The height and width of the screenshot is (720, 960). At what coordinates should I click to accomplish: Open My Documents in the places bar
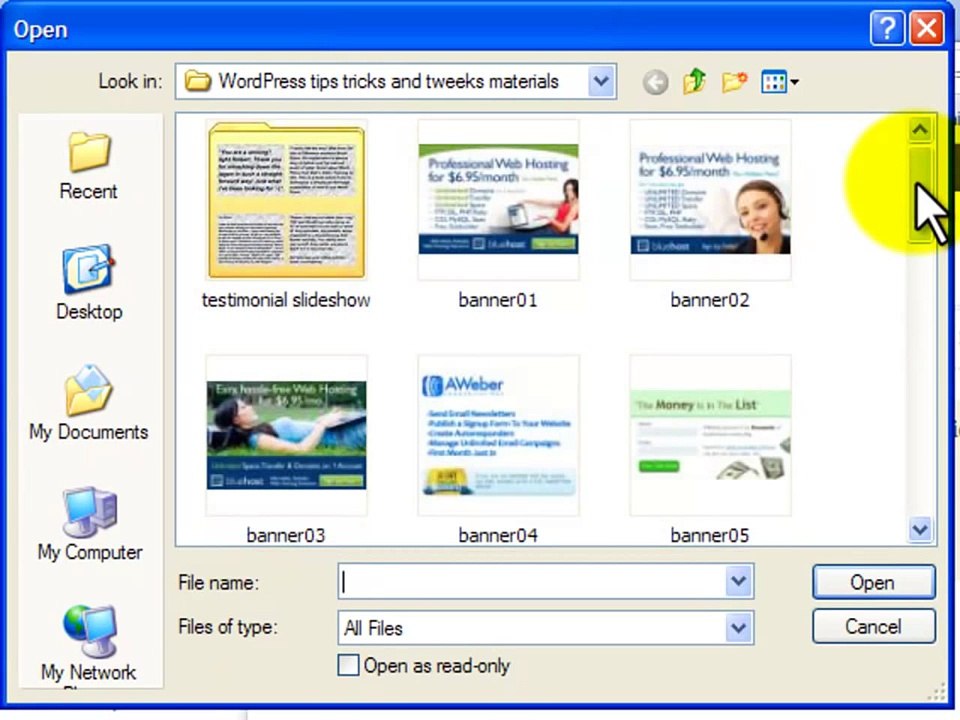89,403
